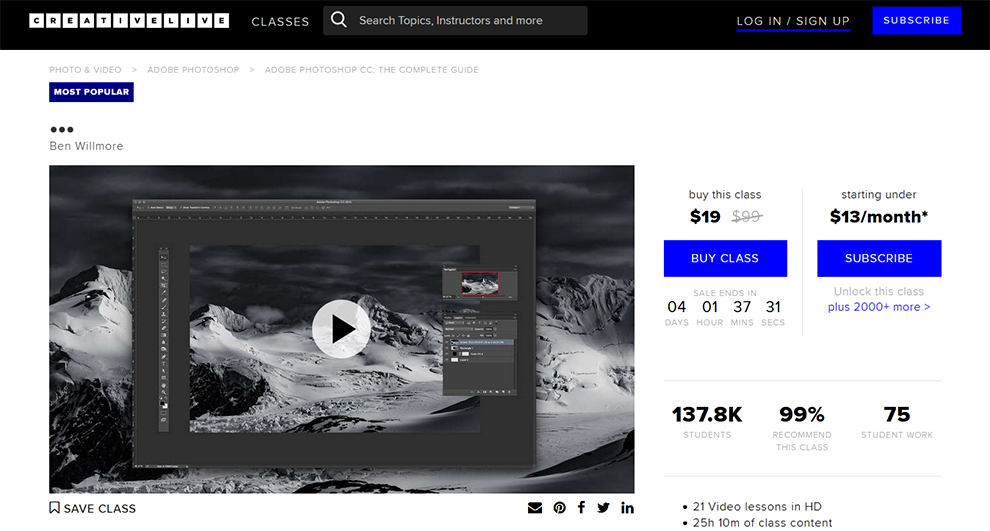Share class on Twitter
Screen dimensions: 990x531
click(x=604, y=508)
